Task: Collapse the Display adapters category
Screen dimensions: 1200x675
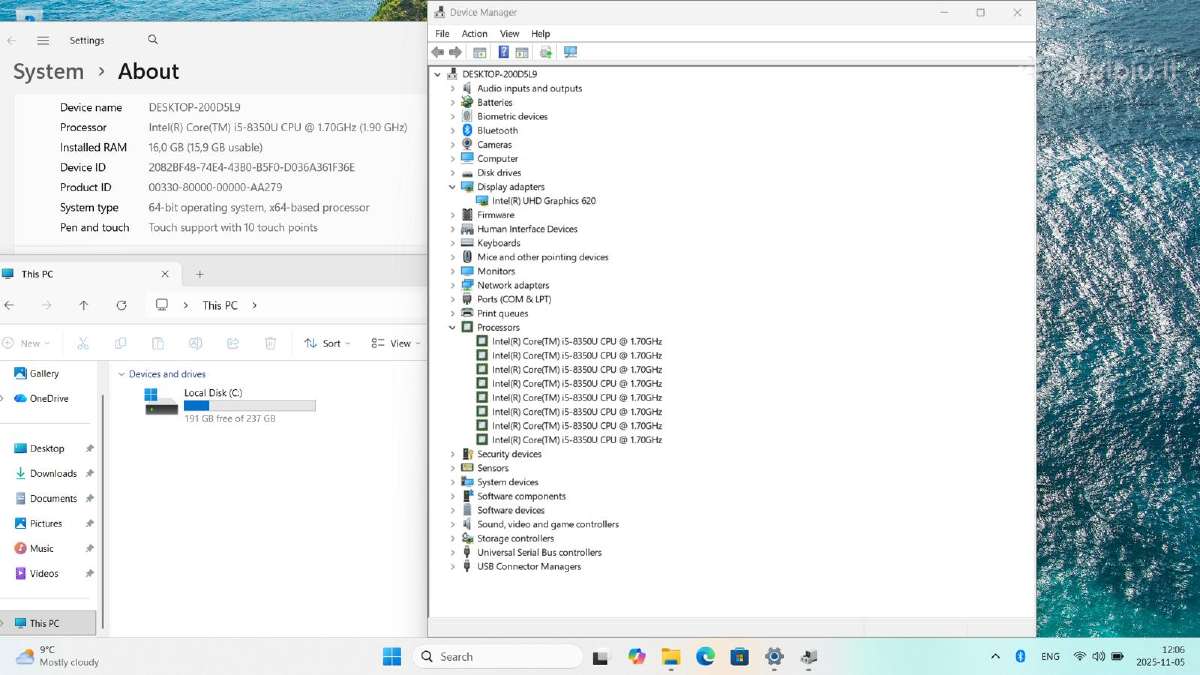Action: point(452,187)
